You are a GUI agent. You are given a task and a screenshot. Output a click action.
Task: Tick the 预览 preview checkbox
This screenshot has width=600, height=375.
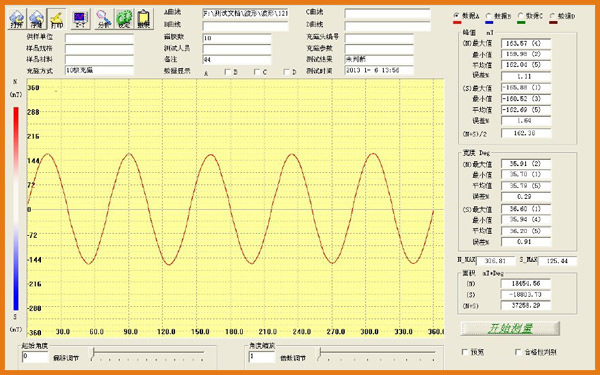[x=465, y=352]
